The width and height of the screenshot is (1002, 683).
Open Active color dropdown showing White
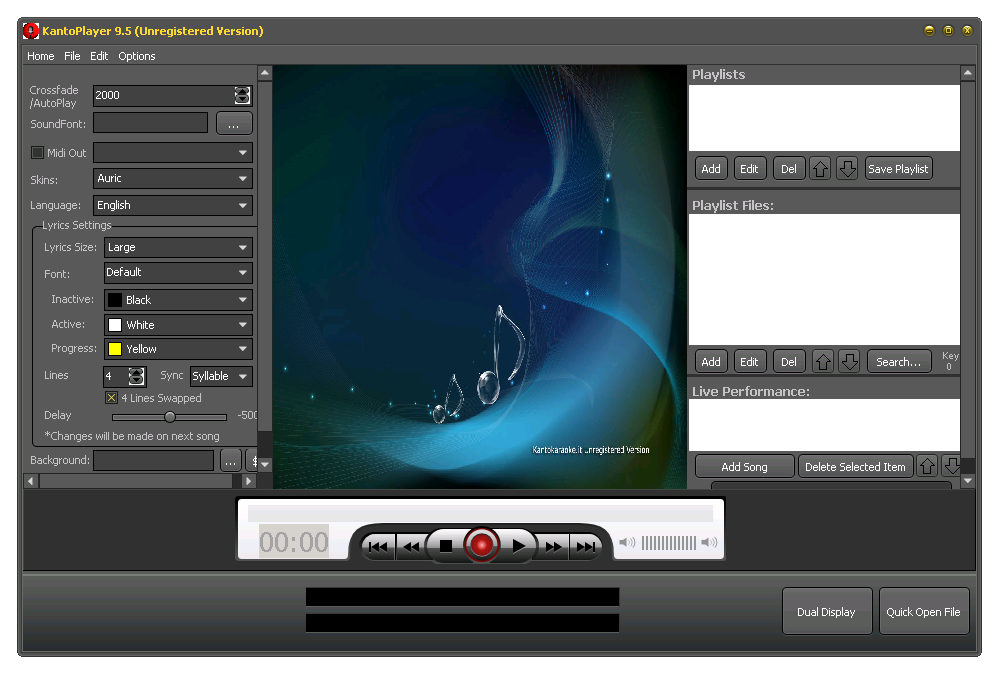(x=178, y=325)
